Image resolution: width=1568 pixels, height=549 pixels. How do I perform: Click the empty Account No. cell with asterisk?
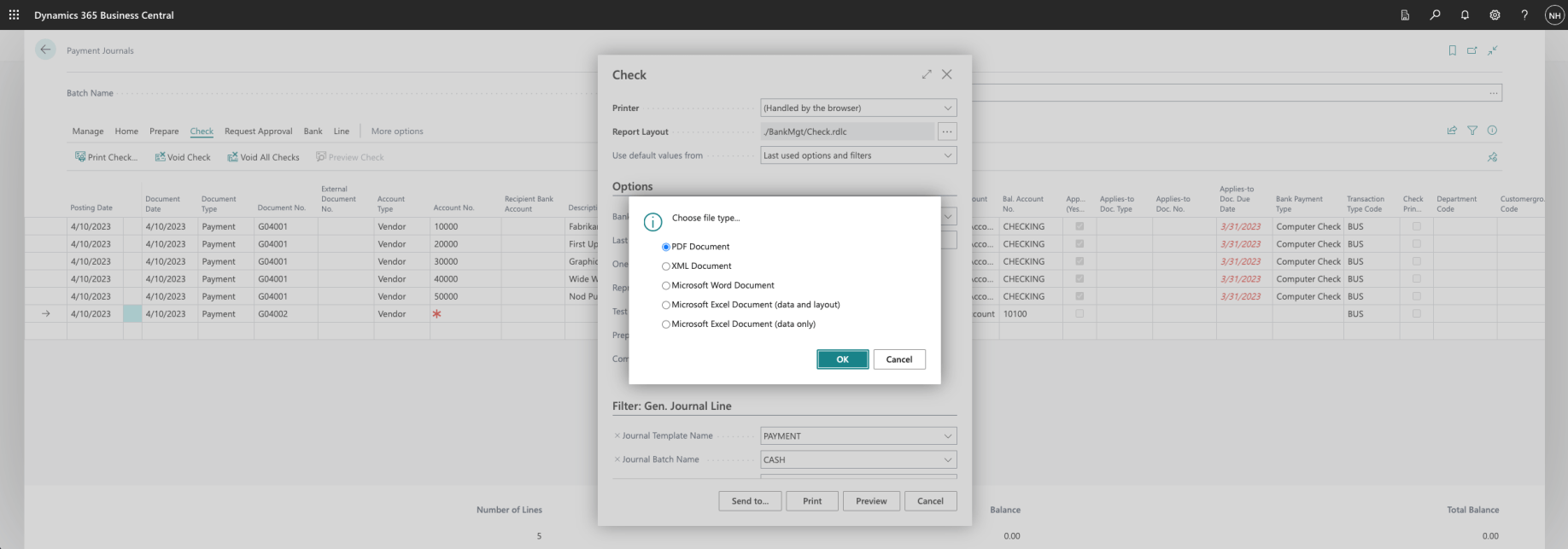(x=465, y=313)
